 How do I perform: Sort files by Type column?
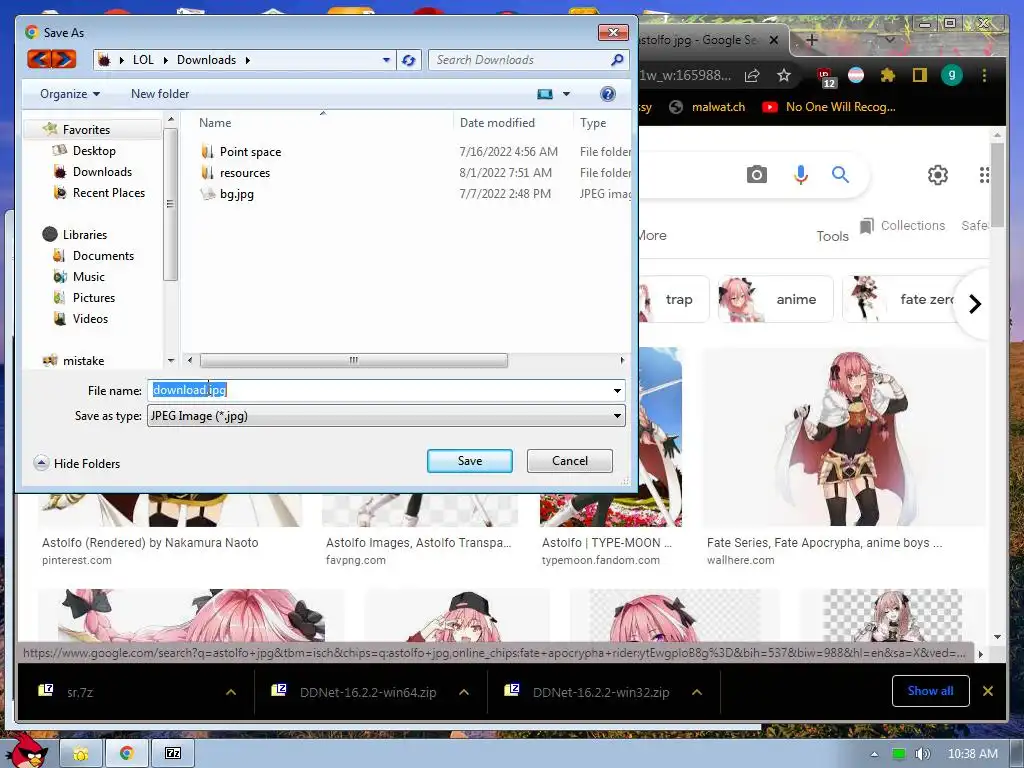pyautogui.click(x=593, y=123)
